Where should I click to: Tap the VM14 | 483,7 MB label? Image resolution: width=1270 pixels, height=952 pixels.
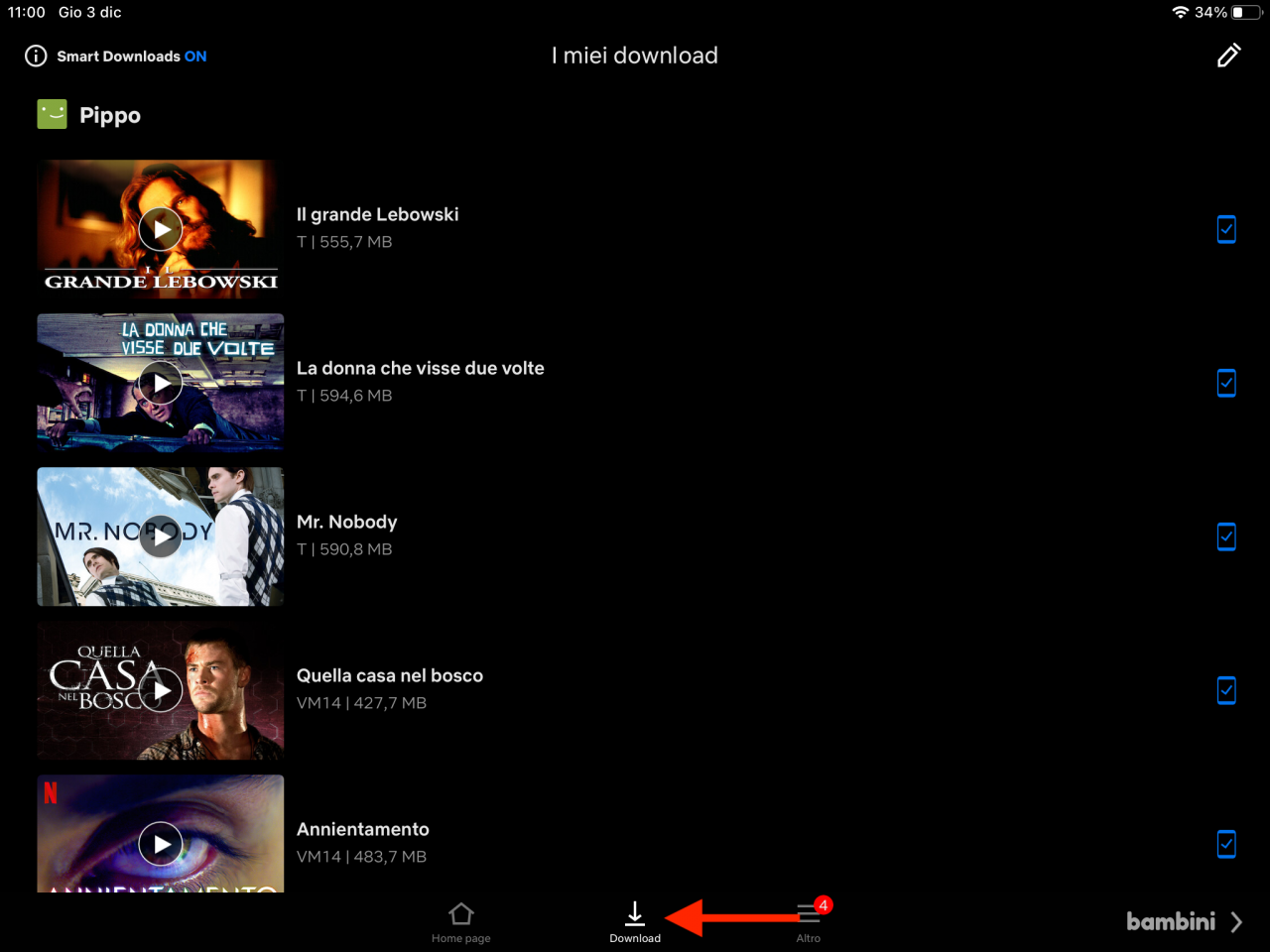362,857
